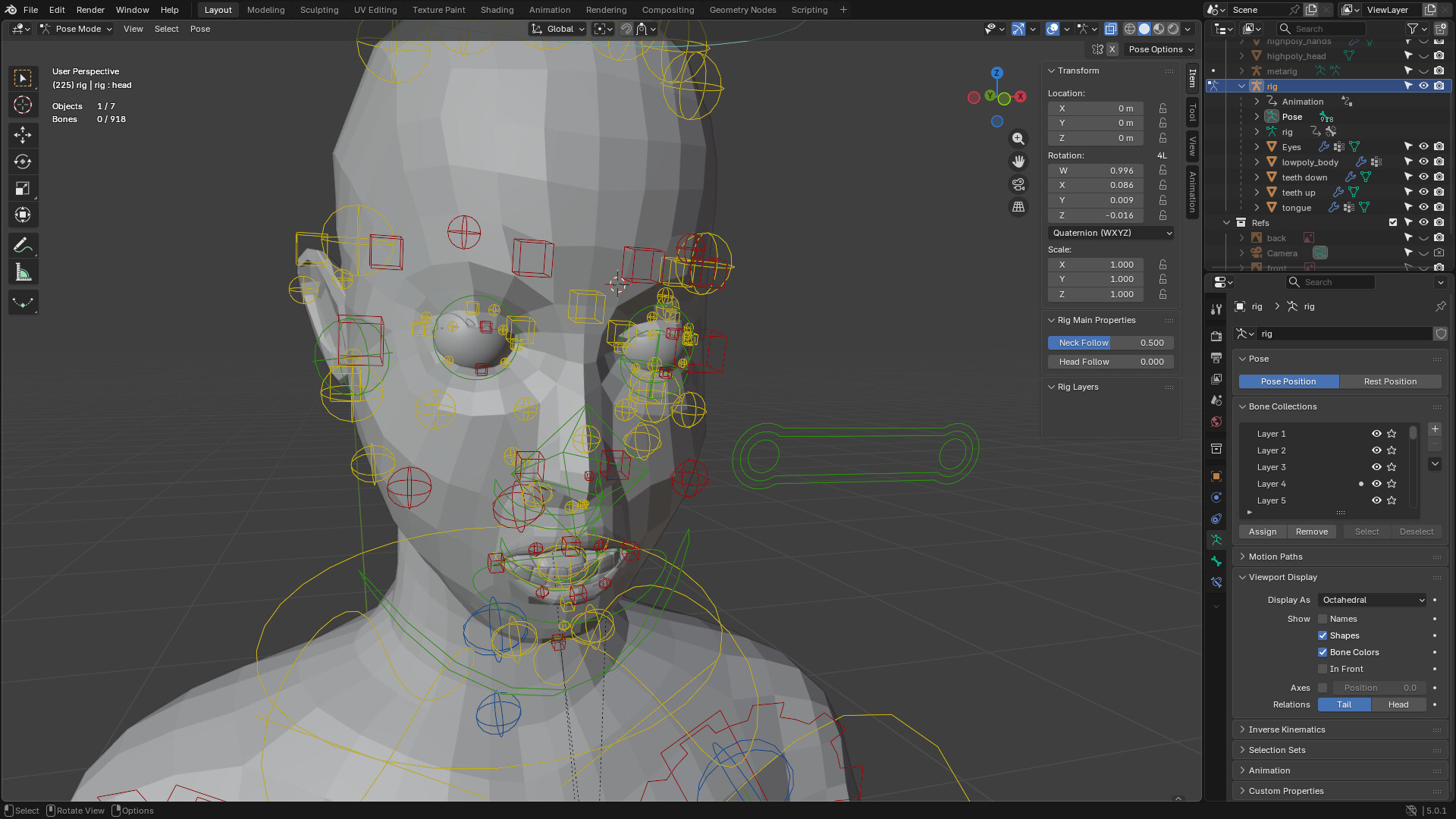This screenshot has height=819, width=1456.
Task: Enable the Names checkbox
Action: point(1323,619)
